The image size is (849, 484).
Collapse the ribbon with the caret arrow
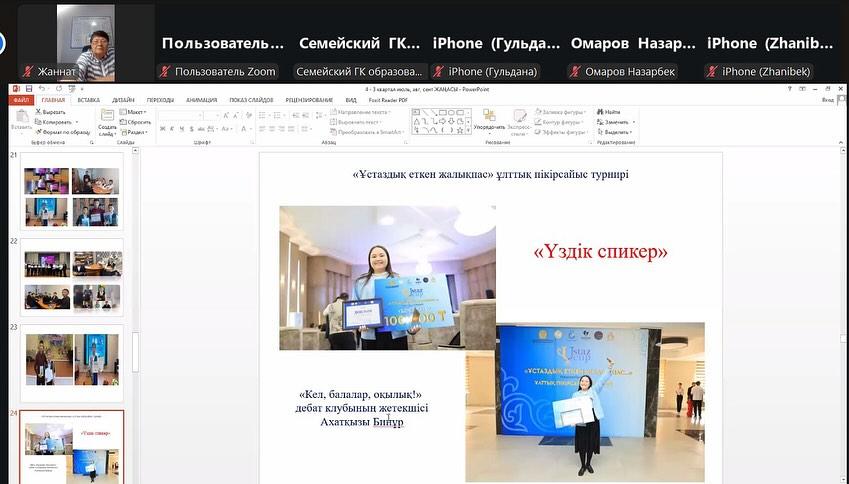click(841, 142)
